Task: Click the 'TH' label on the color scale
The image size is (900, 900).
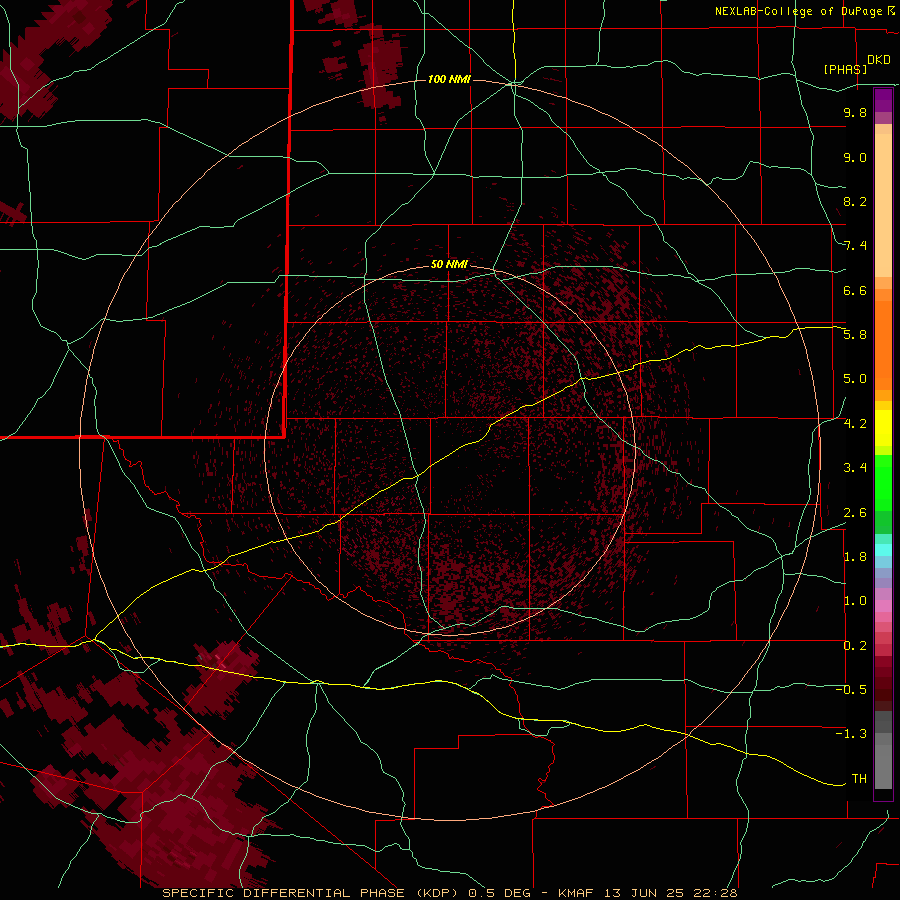Action: [859, 779]
